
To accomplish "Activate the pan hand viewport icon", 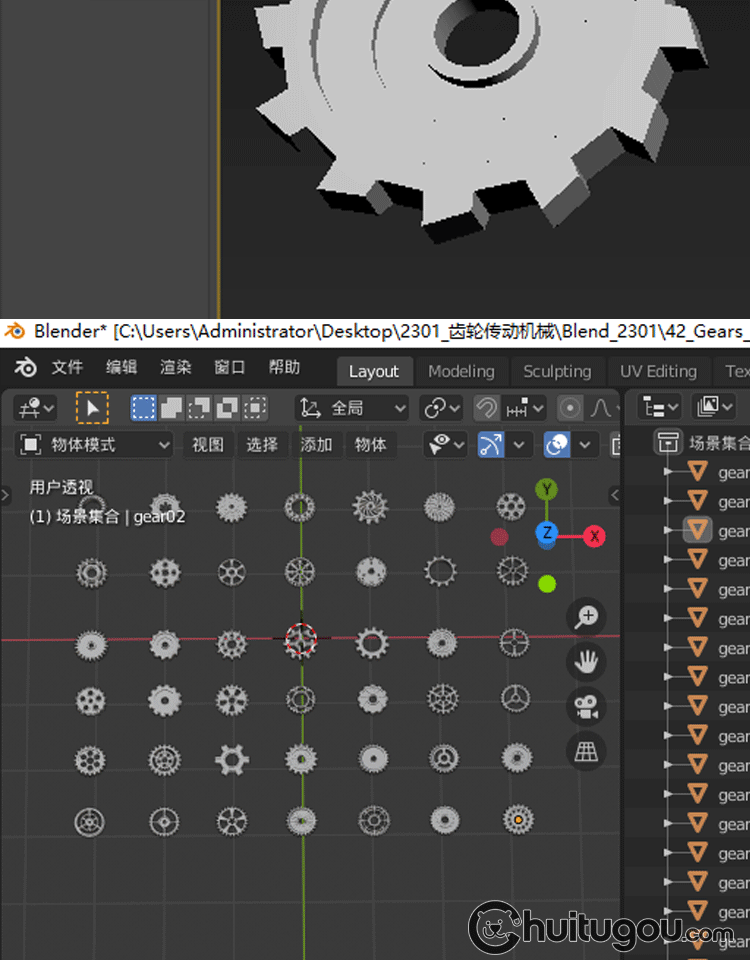I will coord(586,662).
